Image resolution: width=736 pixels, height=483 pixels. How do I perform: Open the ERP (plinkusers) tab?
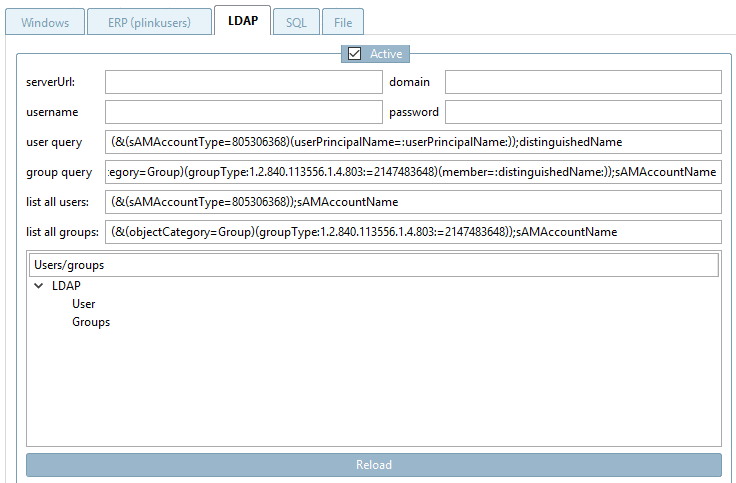[x=149, y=22]
